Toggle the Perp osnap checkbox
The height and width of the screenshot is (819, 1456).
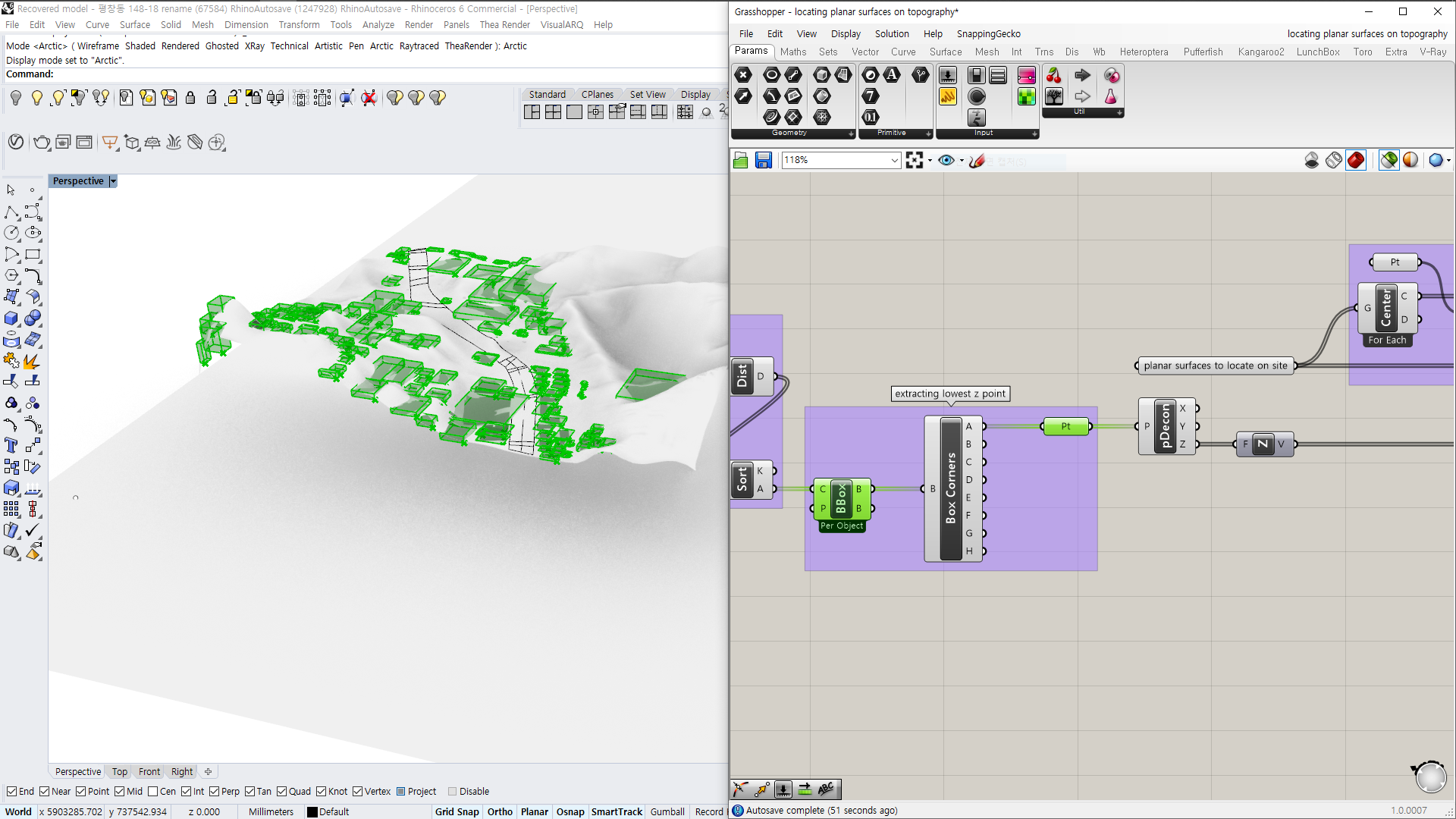tap(215, 791)
